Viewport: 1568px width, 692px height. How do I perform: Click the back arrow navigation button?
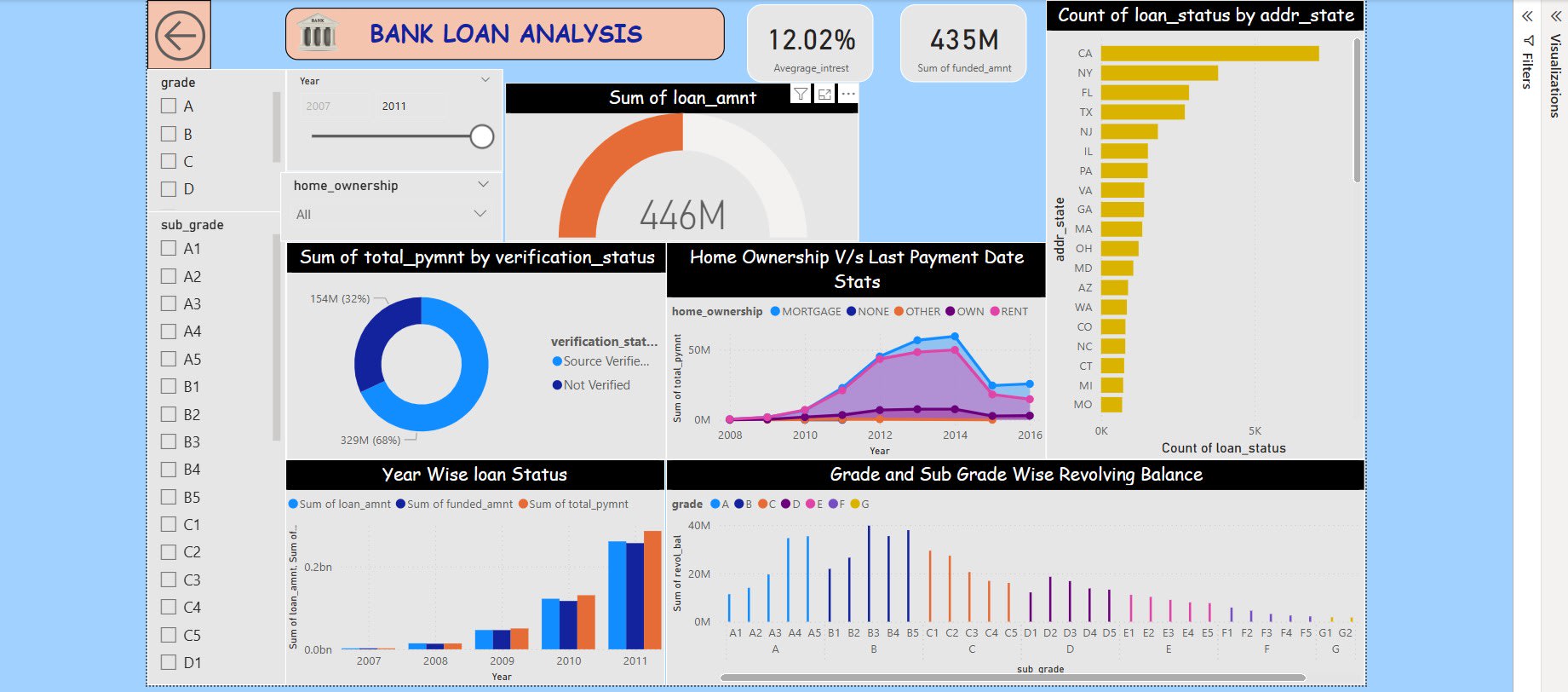180,36
